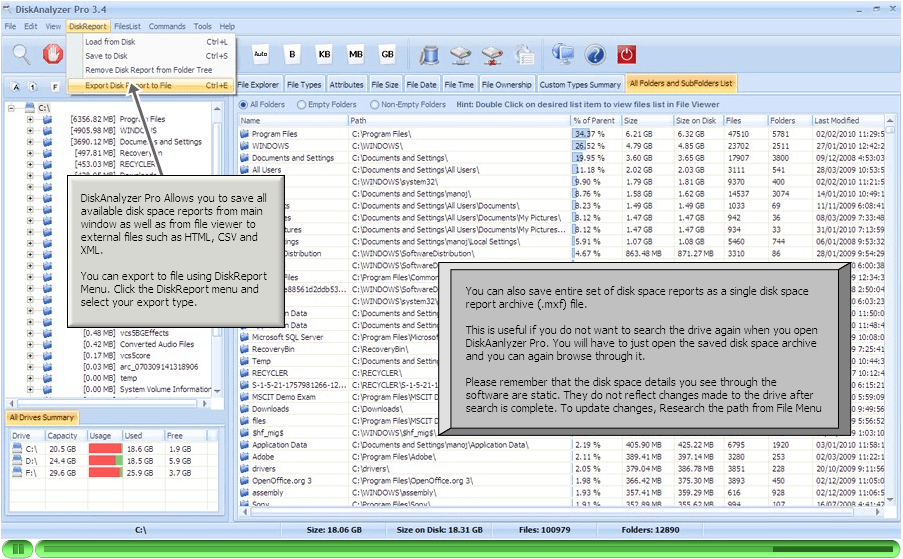The image size is (903, 559).
Task: Switch to the File Types tab
Action: click(304, 85)
